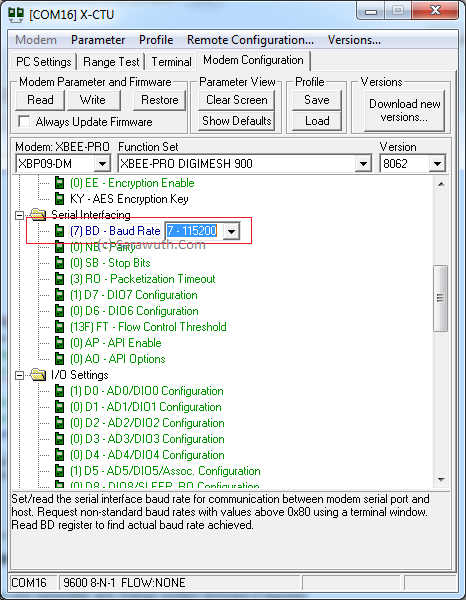Click the Restore button

pos(160,100)
